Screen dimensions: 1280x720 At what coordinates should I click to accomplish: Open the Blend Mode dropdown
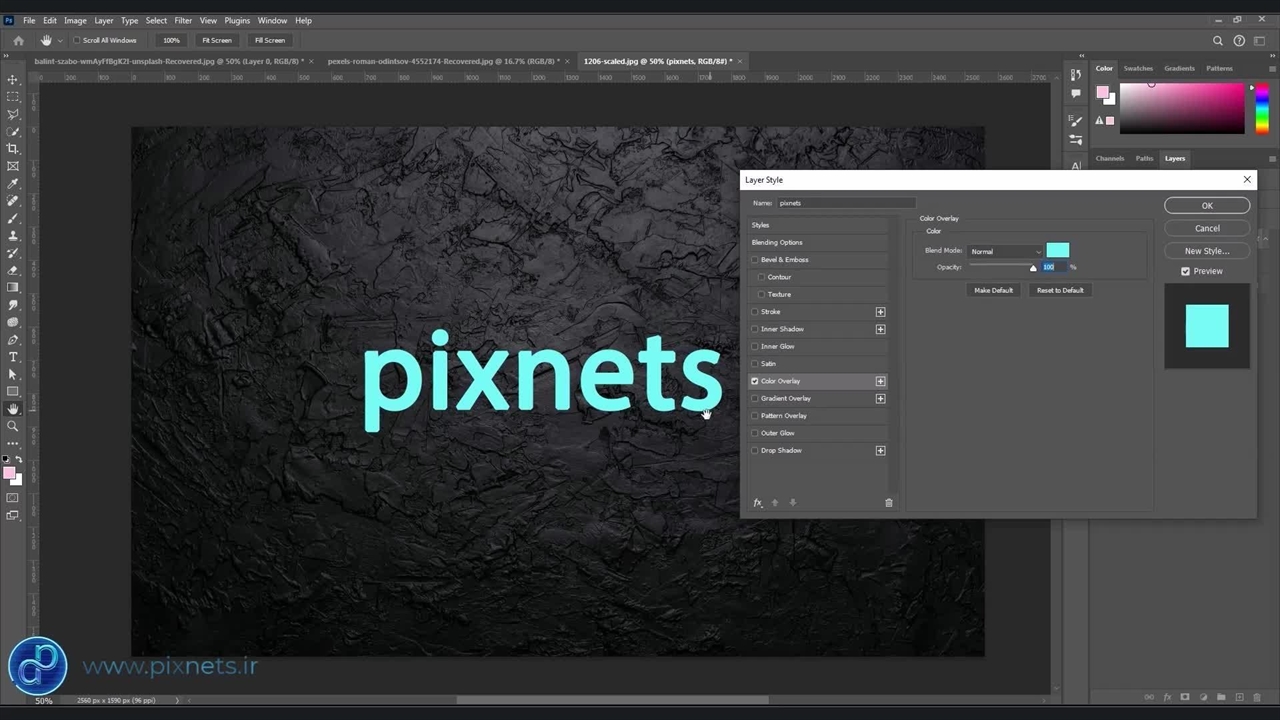(x=1005, y=252)
